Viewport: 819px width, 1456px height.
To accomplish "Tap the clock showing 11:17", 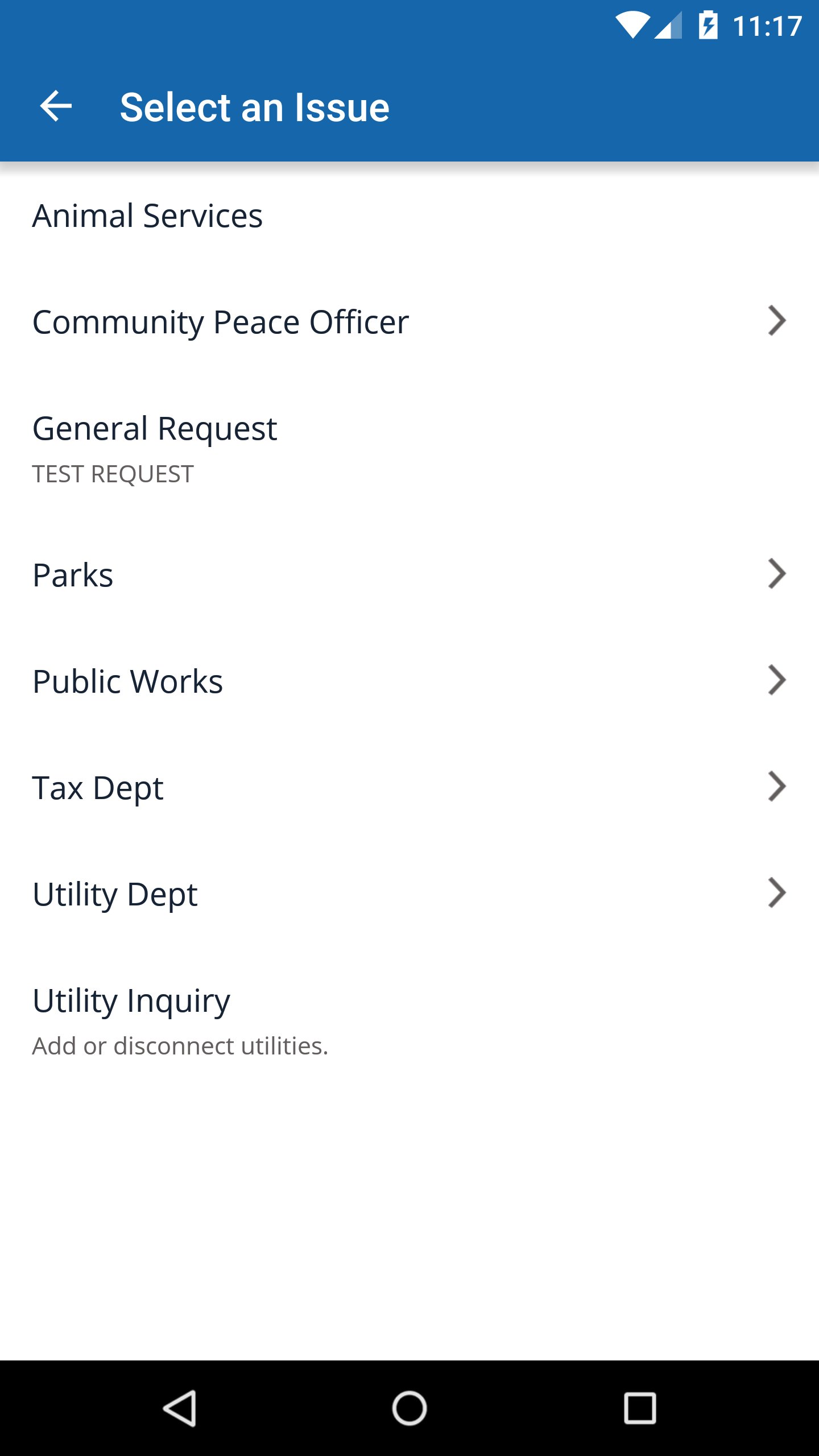I will pyautogui.click(x=767, y=26).
